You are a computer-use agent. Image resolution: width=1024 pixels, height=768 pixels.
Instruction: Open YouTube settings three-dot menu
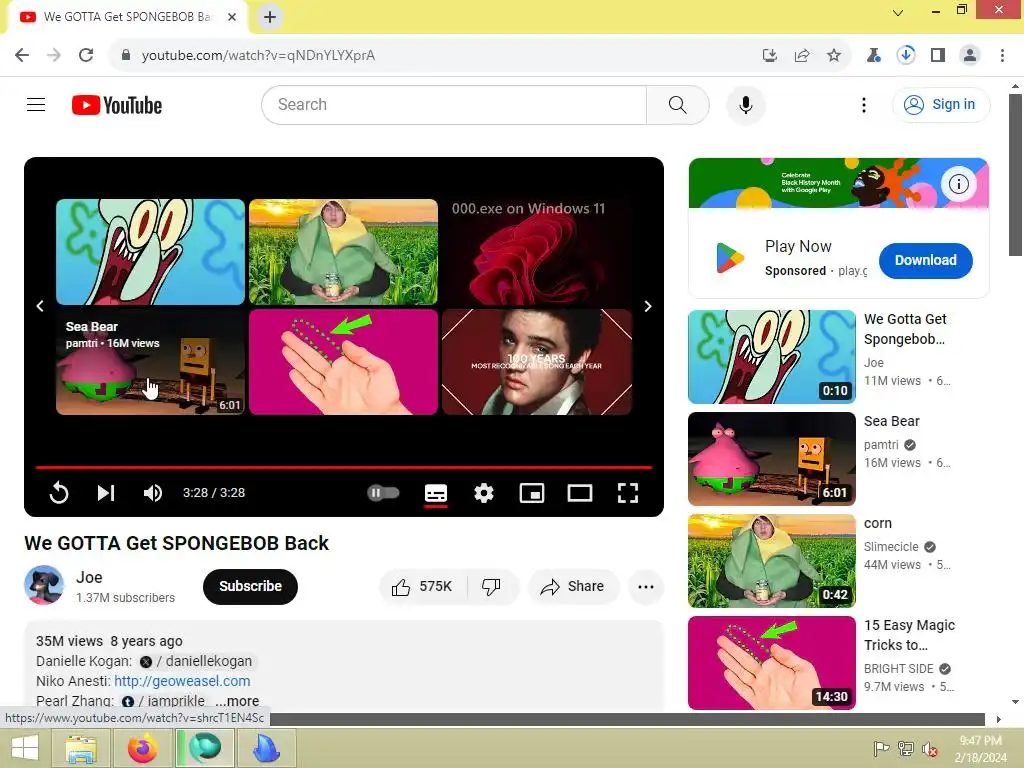click(x=863, y=104)
